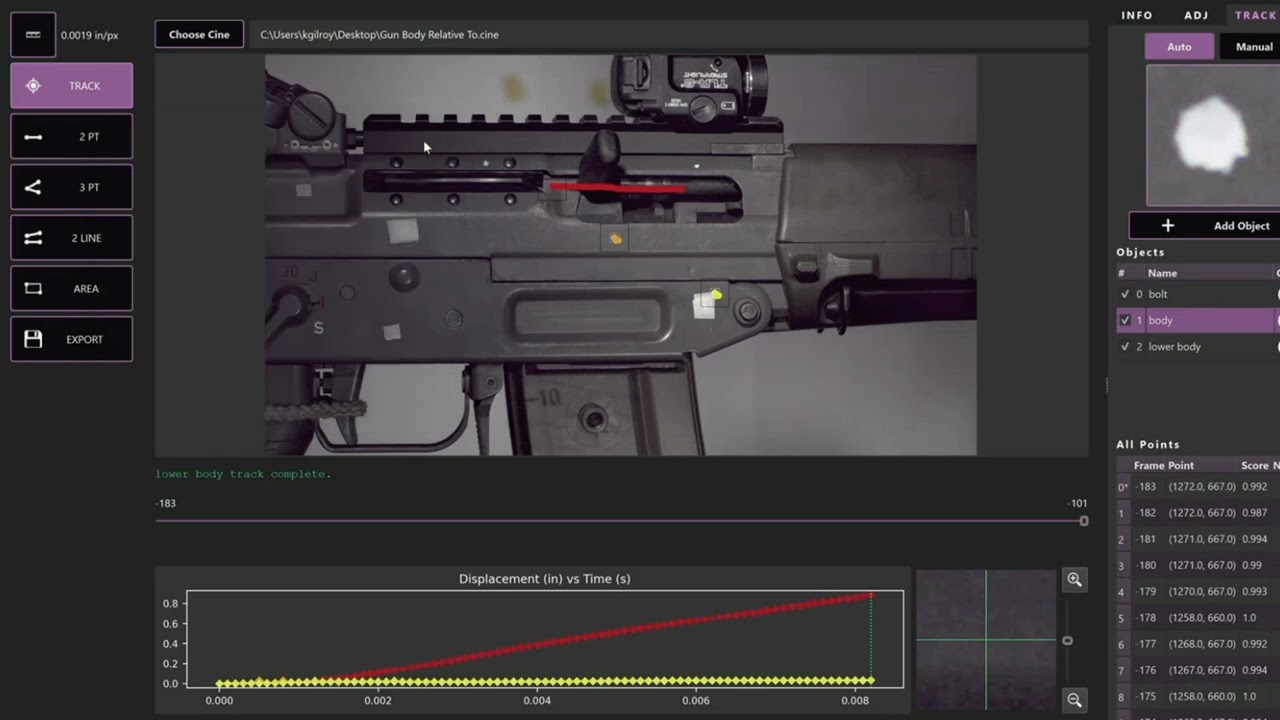Click the tracked object template thumbnail
This screenshot has height=720, width=1280.
click(x=1213, y=136)
